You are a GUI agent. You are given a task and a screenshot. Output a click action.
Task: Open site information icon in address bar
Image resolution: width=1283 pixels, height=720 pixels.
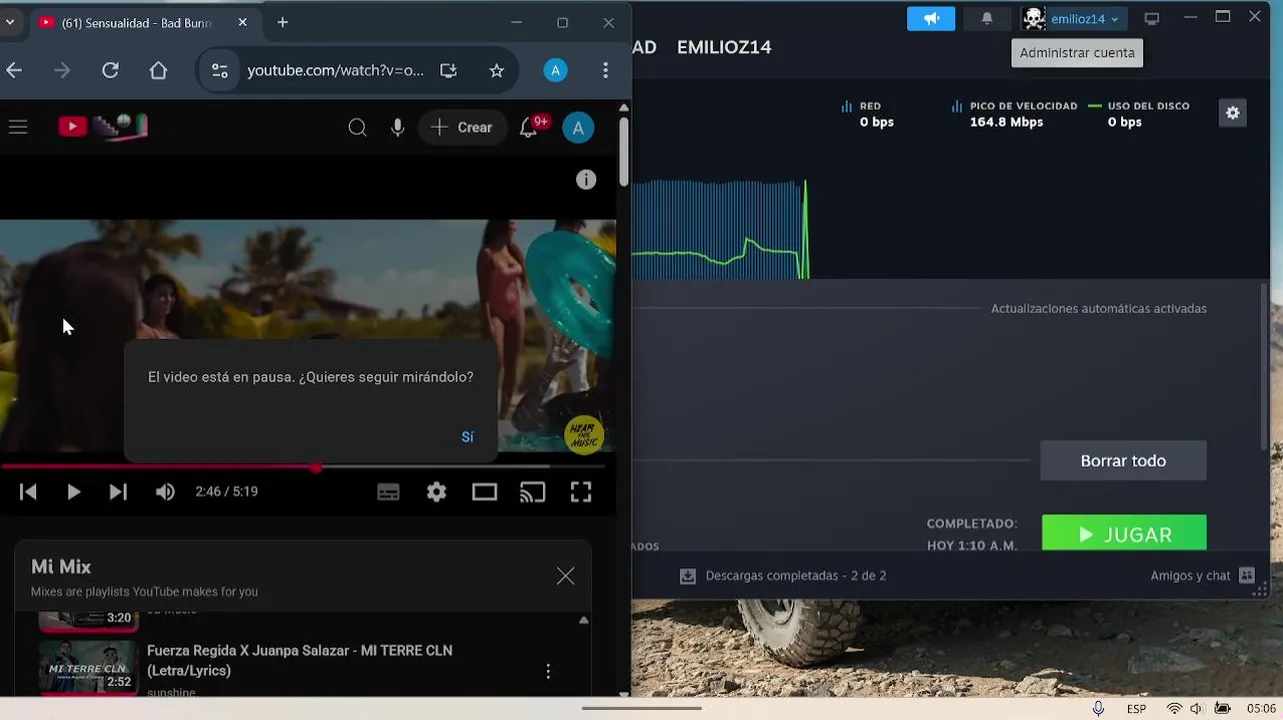[220, 70]
